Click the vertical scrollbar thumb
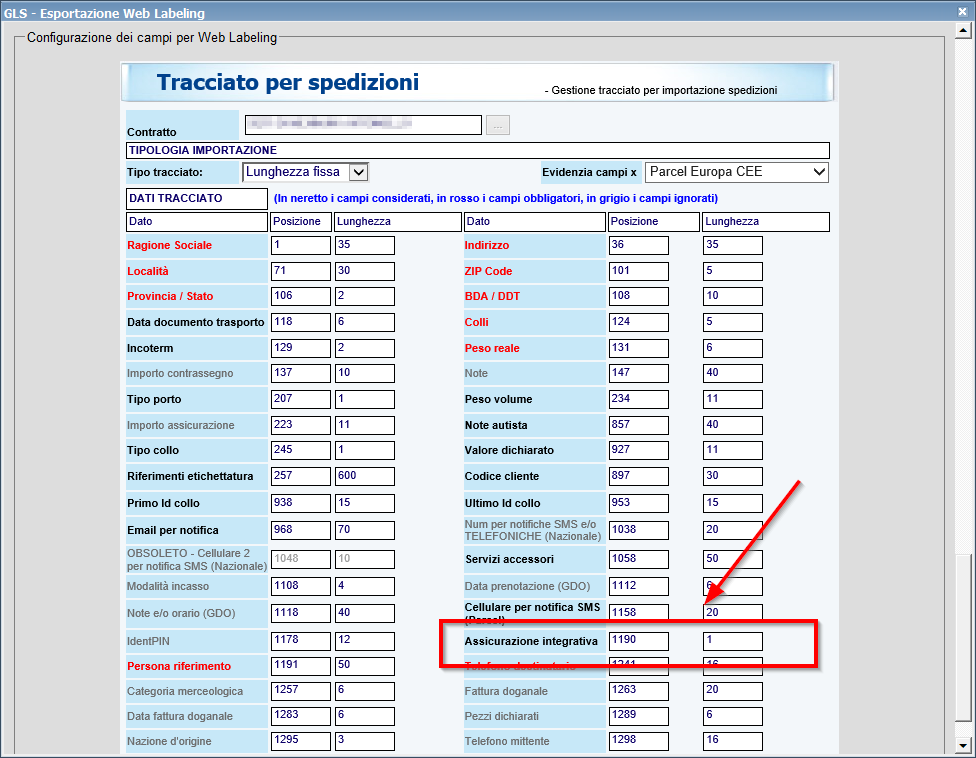This screenshot has height=758, width=976. click(964, 638)
